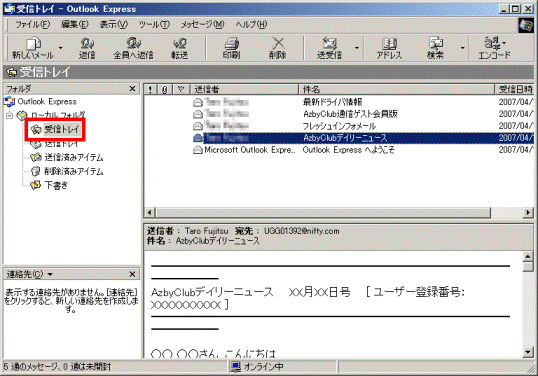The width and height of the screenshot is (538, 376).
Task: Click the 転送 (Forward) toolbar icon
Action: [x=179, y=48]
